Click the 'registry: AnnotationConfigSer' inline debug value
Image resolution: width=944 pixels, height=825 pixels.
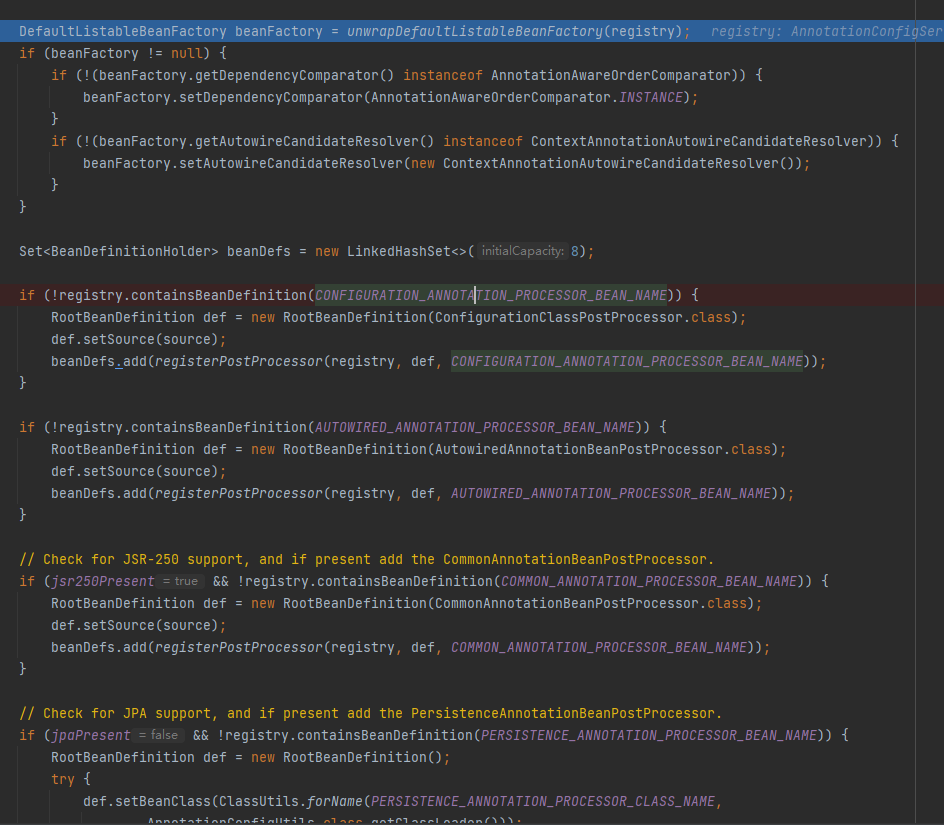(x=827, y=31)
